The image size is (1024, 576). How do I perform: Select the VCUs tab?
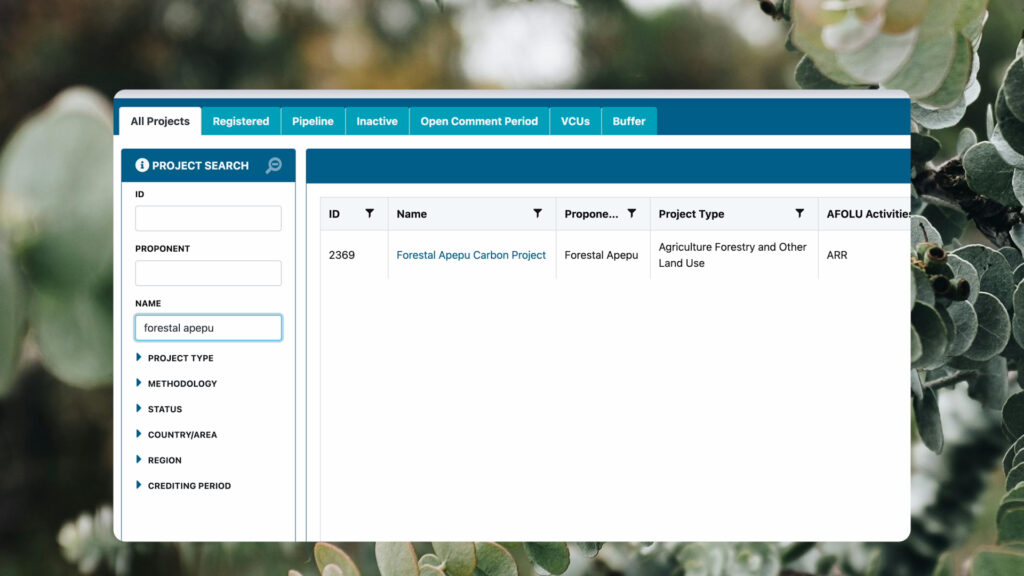[x=575, y=121]
